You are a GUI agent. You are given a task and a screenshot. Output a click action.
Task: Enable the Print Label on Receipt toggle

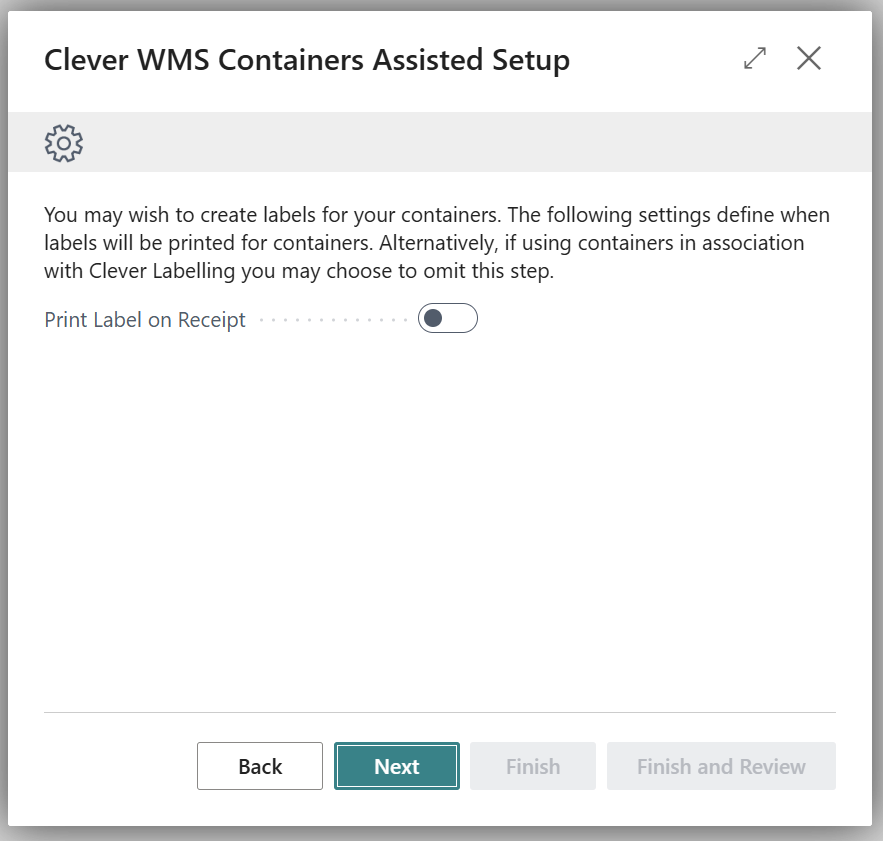tap(447, 319)
